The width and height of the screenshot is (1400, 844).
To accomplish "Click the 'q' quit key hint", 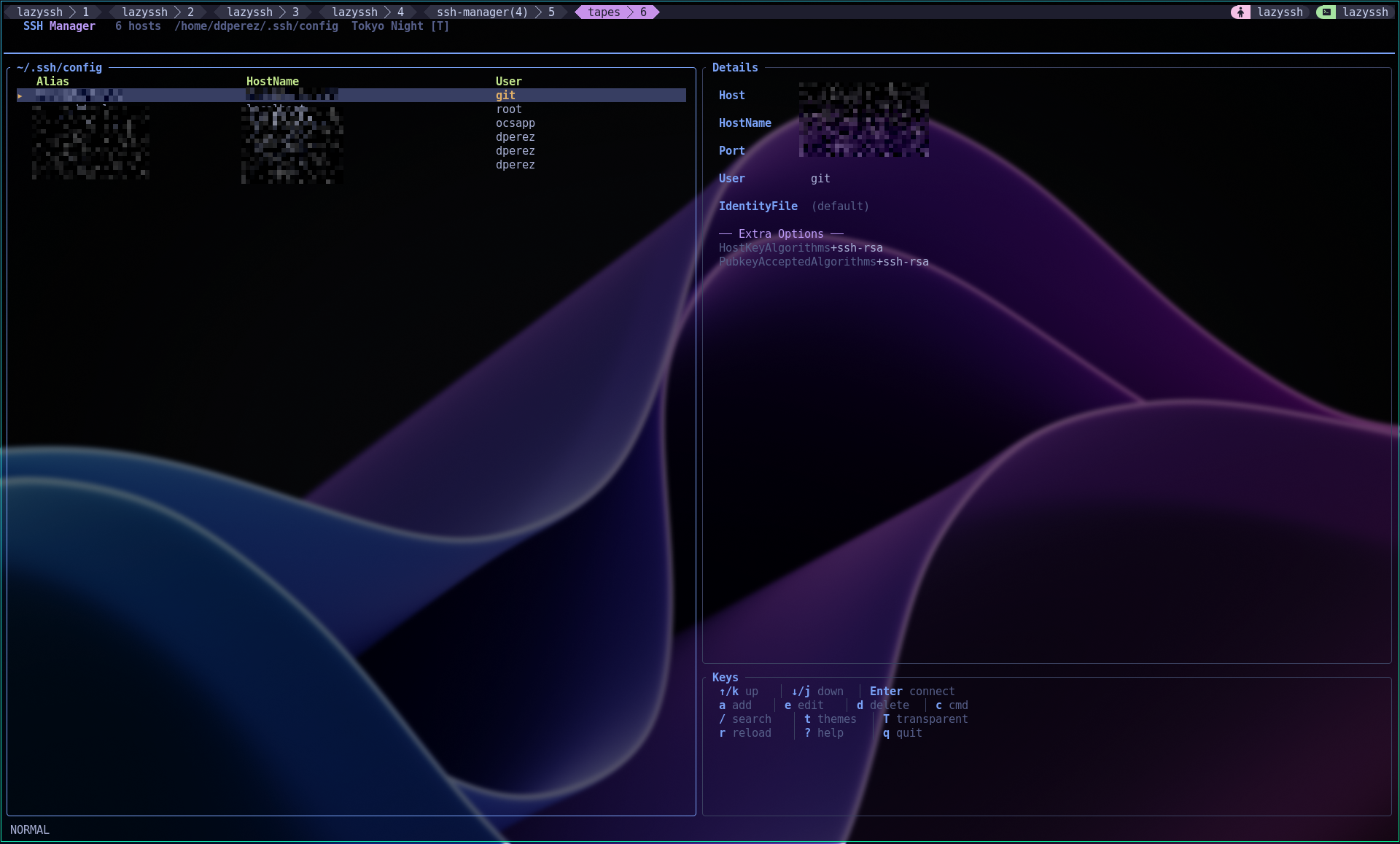I will tap(903, 733).
